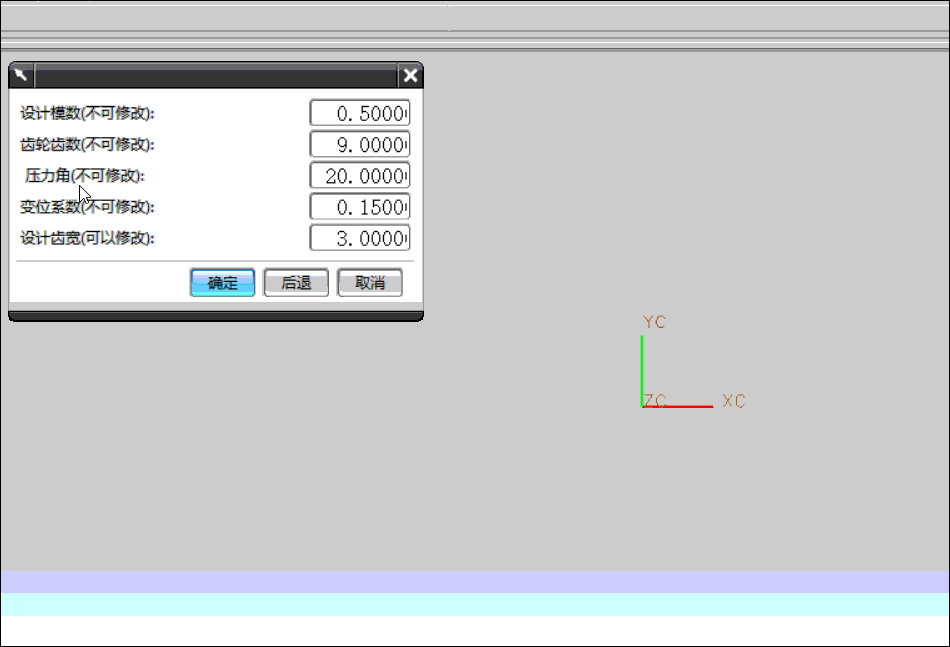Click the 设计齿宽 value field showing 3.0000
Screen dimensions: 950x647
coord(360,238)
